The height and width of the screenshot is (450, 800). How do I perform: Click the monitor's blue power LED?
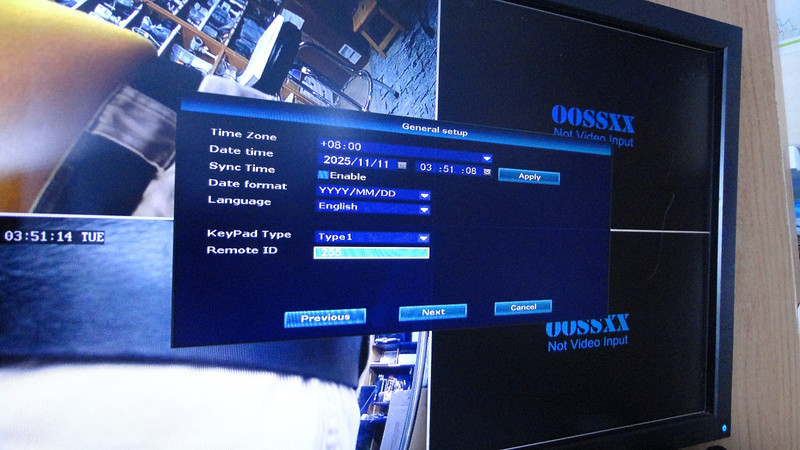(724, 428)
